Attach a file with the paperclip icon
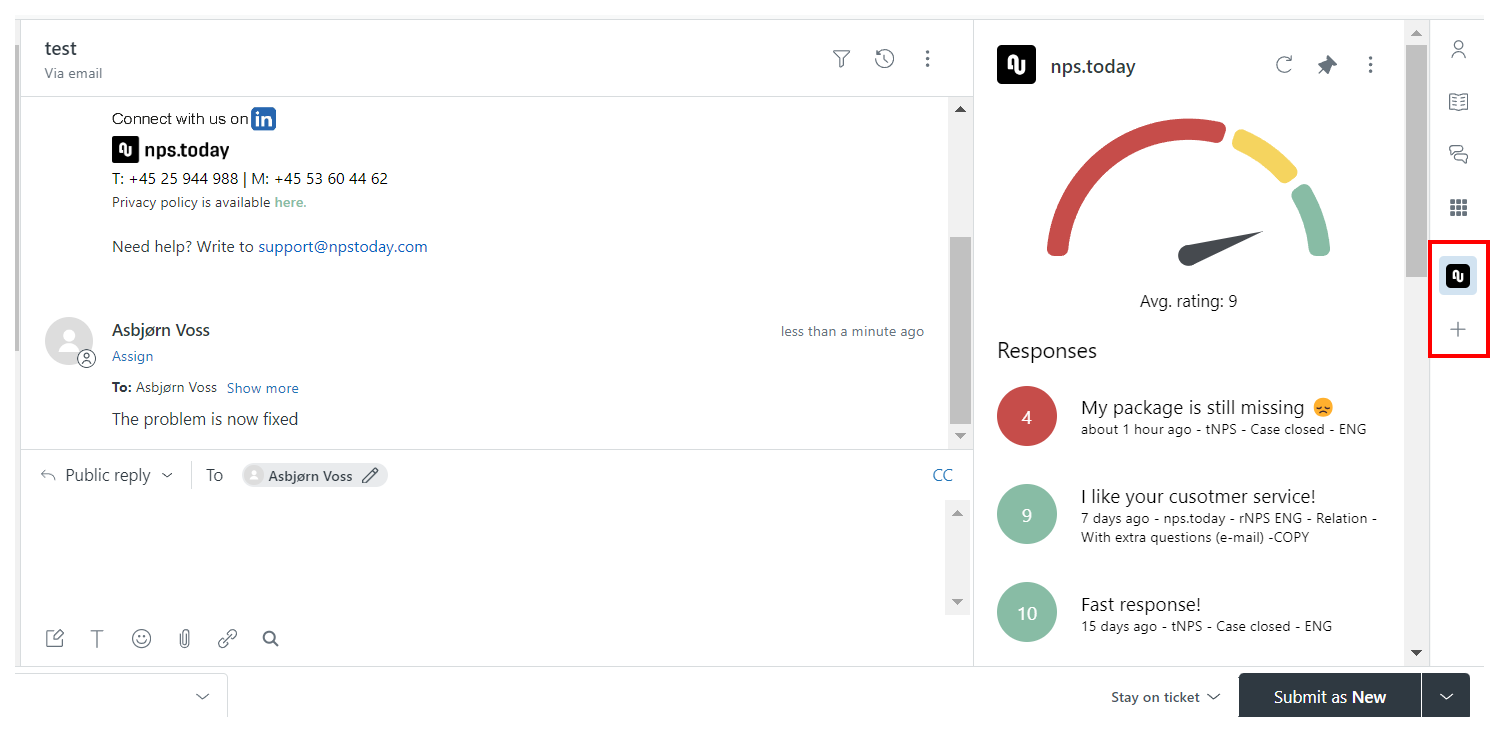 pos(184,638)
